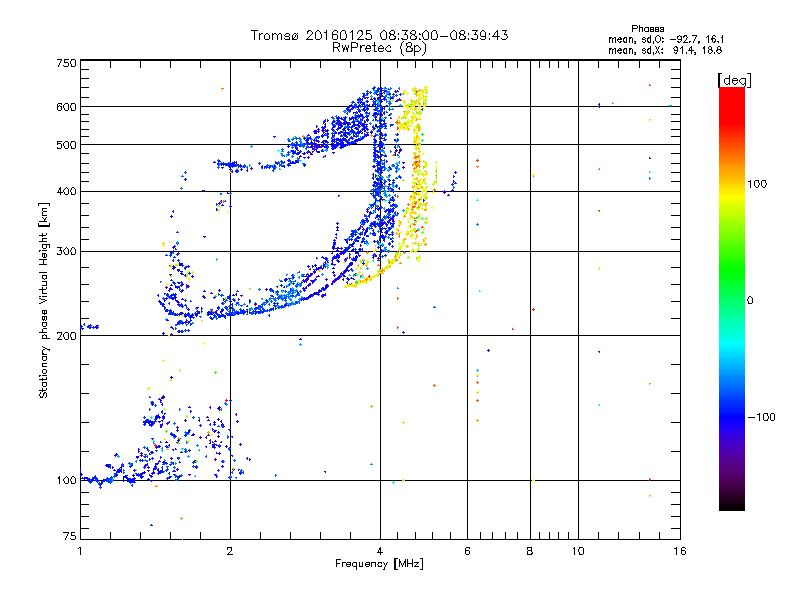Click the black bottom of the colorbar
Viewport: 800px width, 600px height.
(732, 503)
